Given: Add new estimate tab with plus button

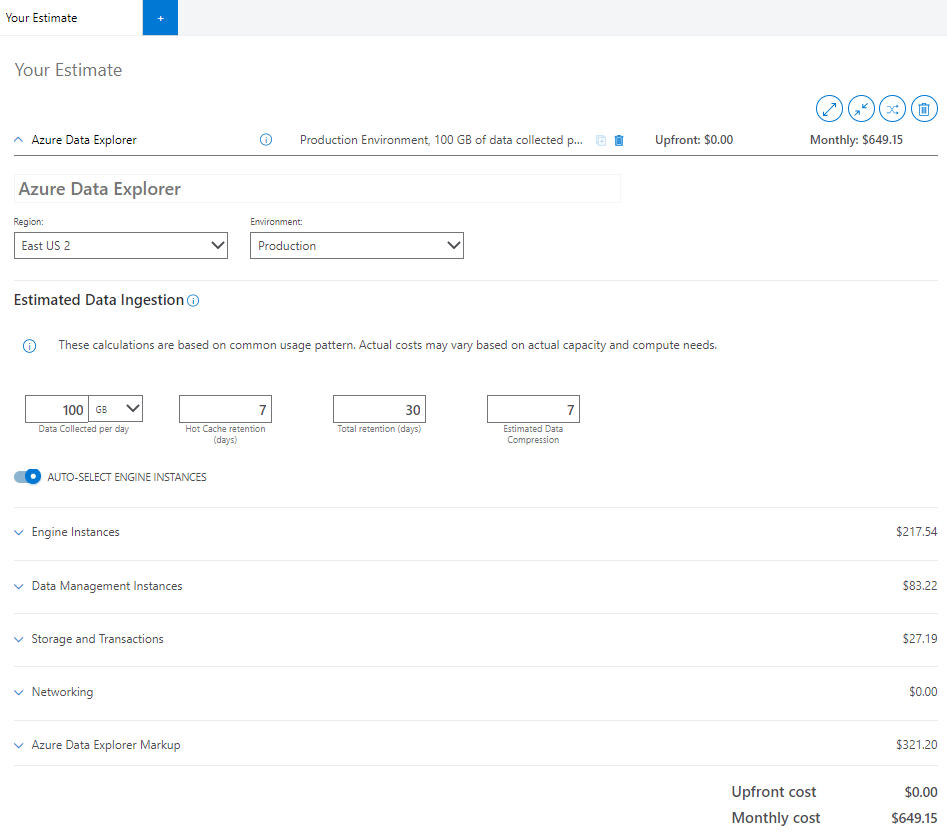Looking at the screenshot, I should click(160, 18).
